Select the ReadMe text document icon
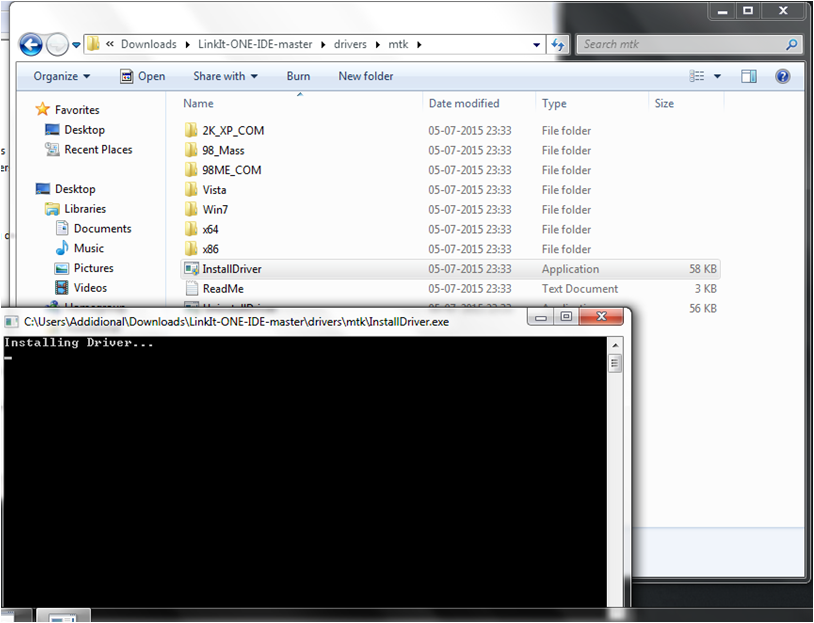This screenshot has width=814, height=623. (192, 288)
